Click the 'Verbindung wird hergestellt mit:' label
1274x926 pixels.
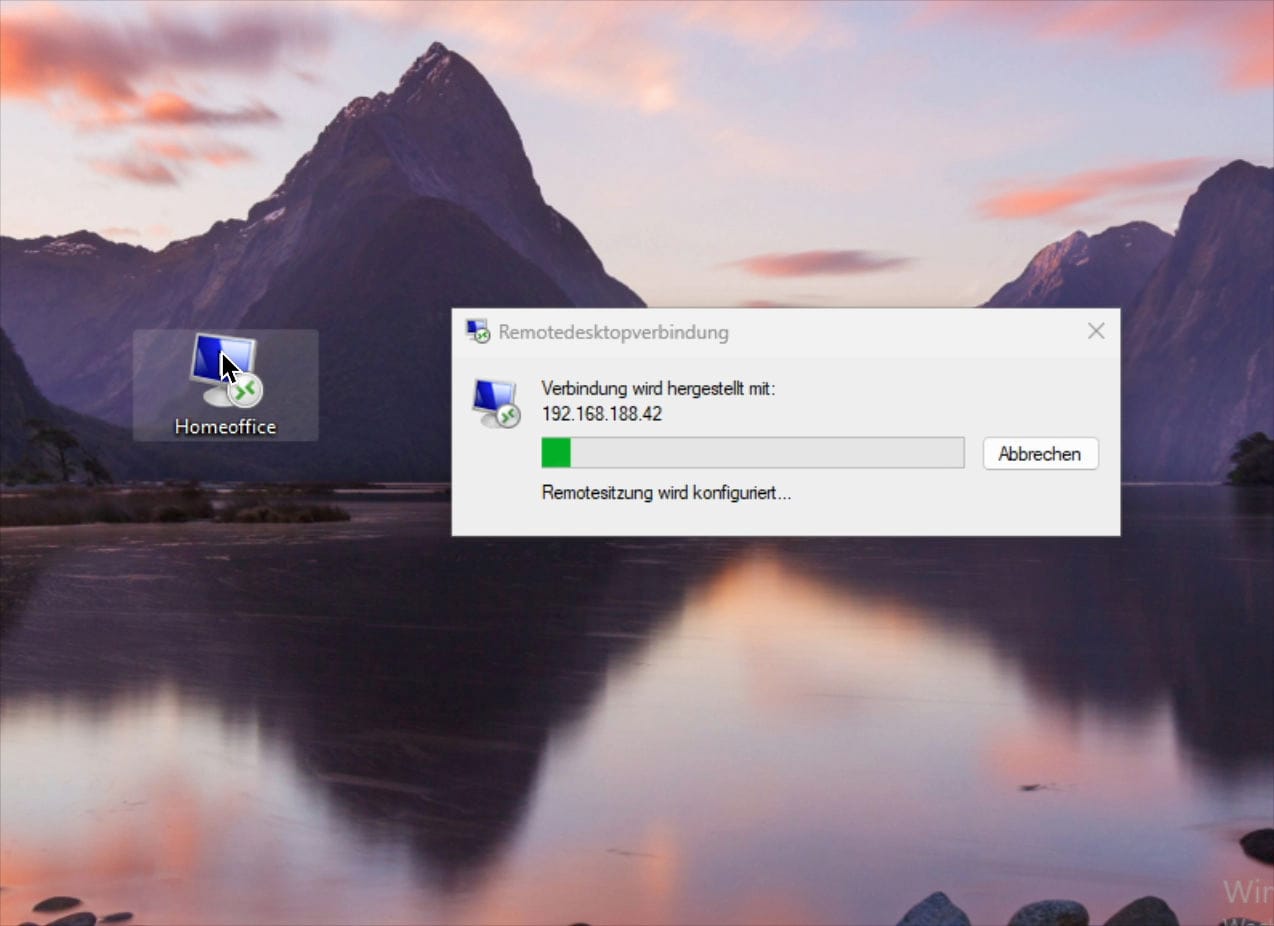point(658,389)
